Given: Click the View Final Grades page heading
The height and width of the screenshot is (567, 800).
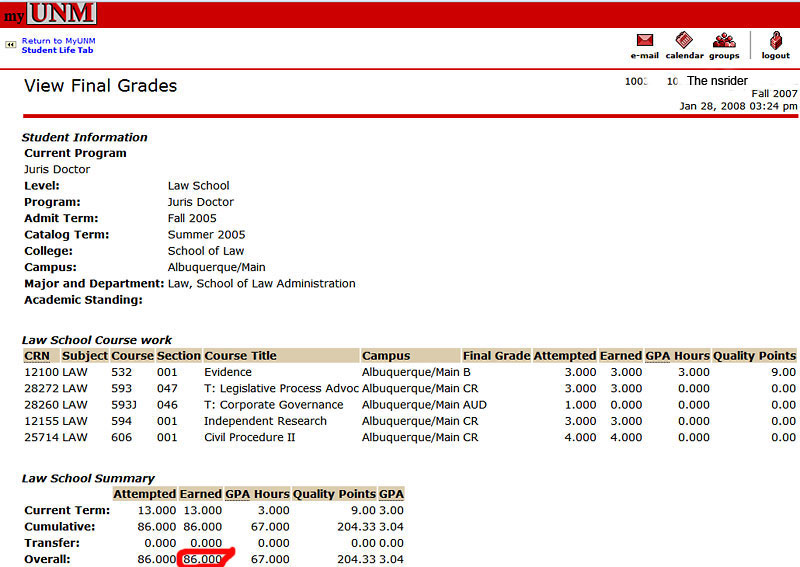Looking at the screenshot, I should 100,86.
